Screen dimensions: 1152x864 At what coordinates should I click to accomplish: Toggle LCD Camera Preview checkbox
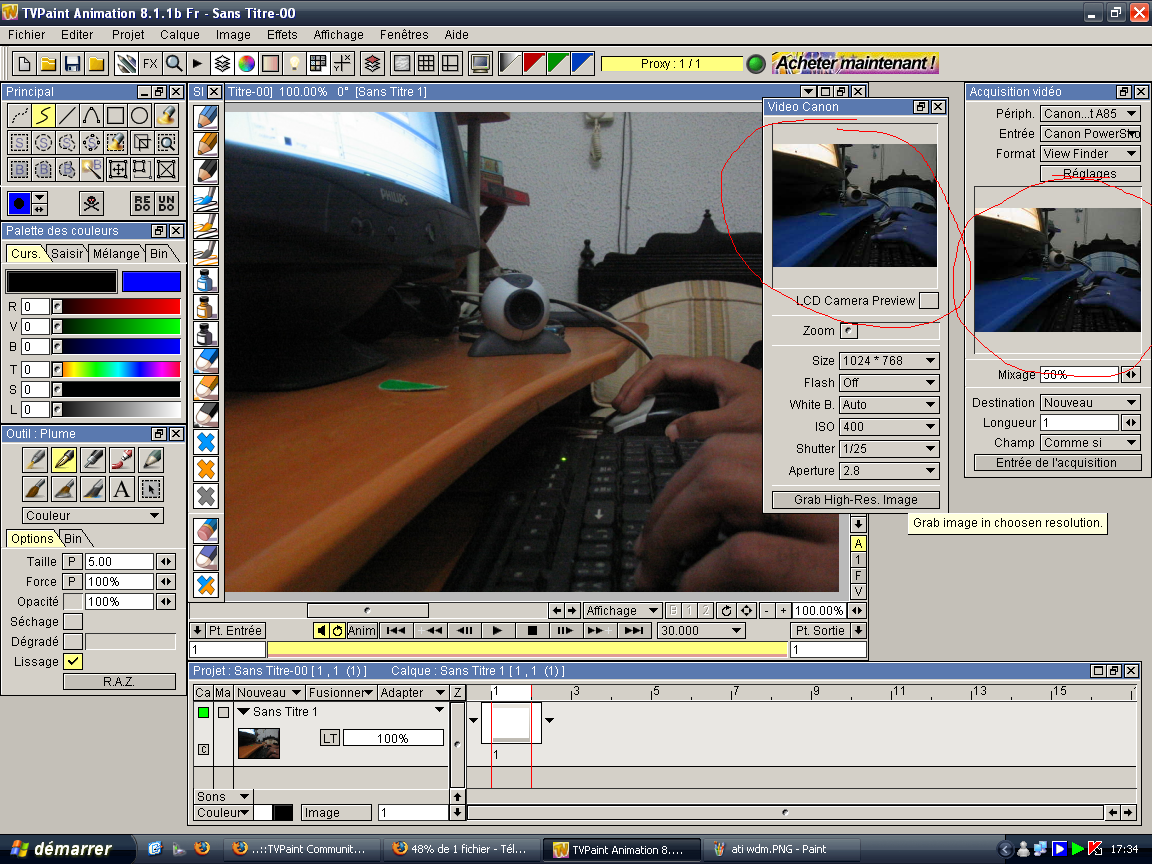point(929,300)
